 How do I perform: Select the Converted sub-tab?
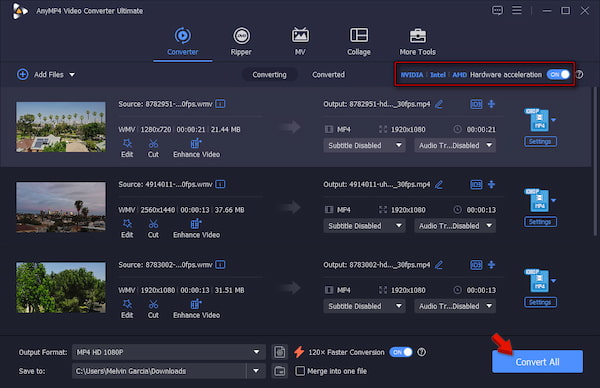click(x=328, y=75)
